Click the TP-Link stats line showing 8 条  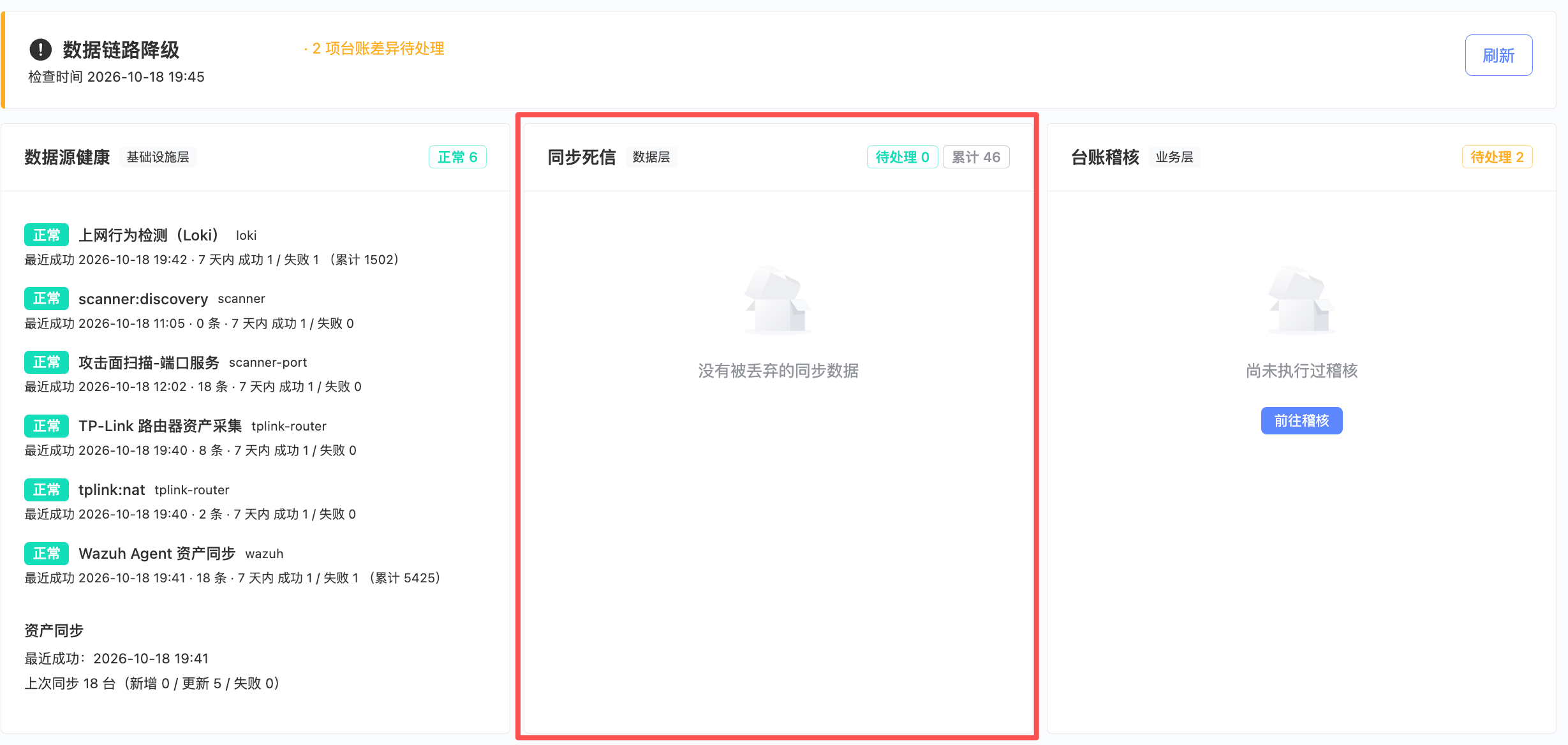[190, 450]
